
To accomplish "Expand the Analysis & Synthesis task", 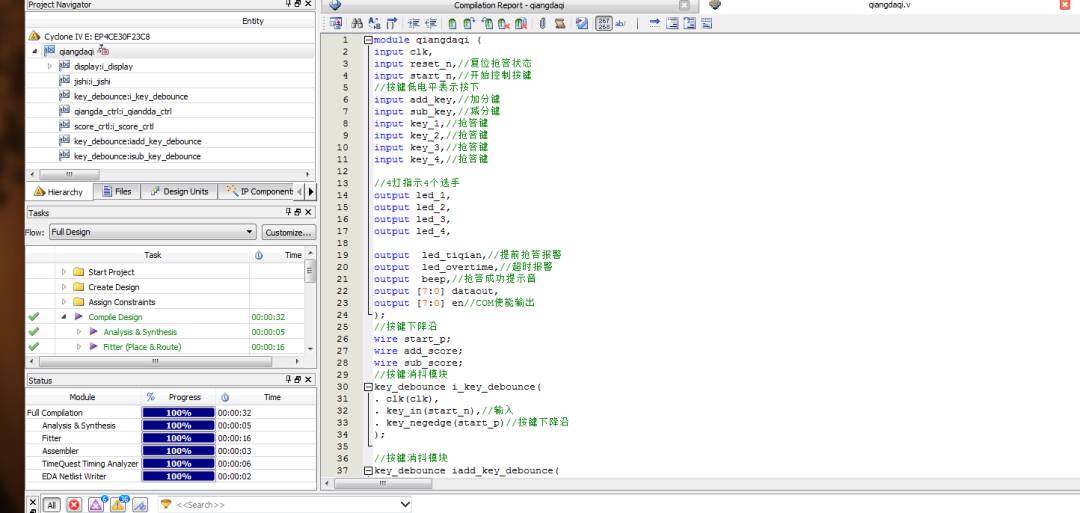I will [79, 332].
